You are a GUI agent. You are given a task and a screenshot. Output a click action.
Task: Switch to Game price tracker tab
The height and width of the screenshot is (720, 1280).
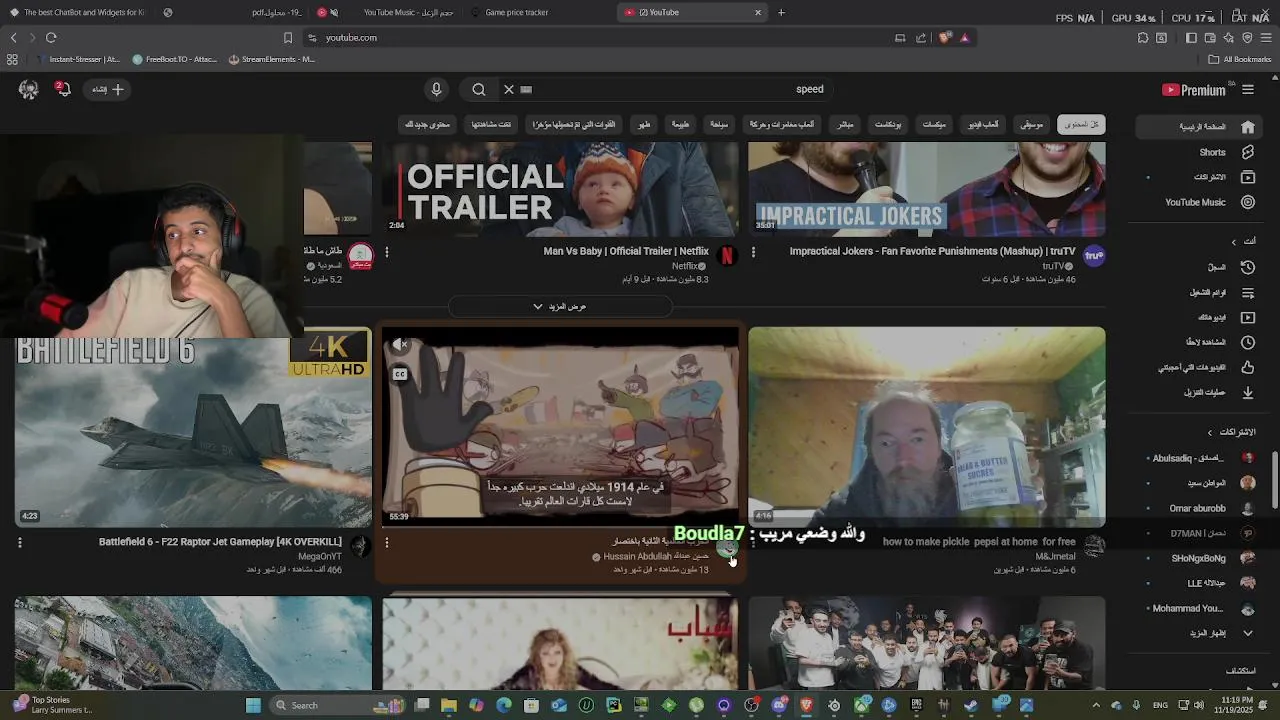[517, 12]
